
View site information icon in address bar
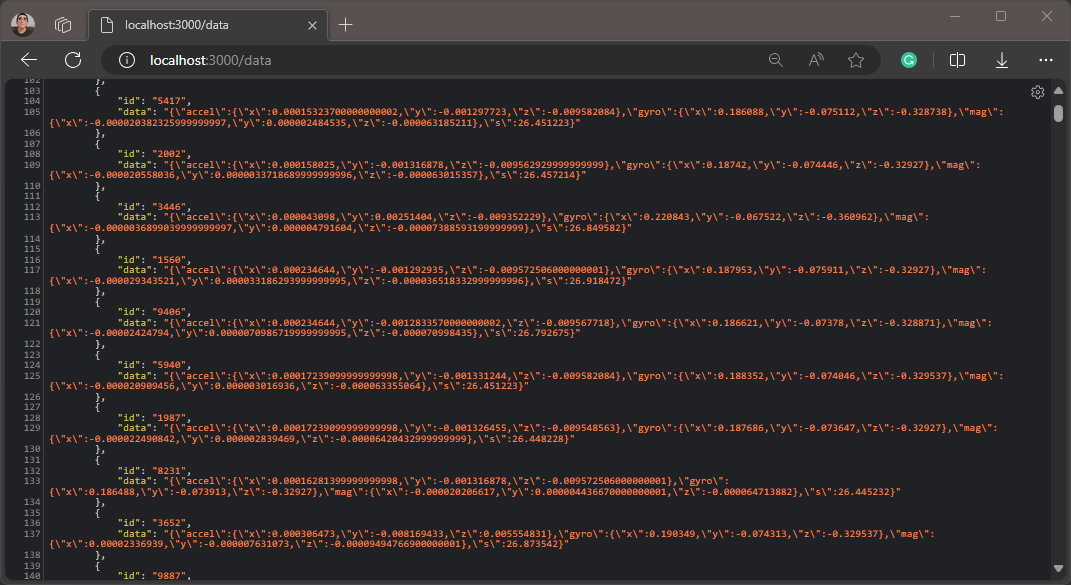(127, 60)
